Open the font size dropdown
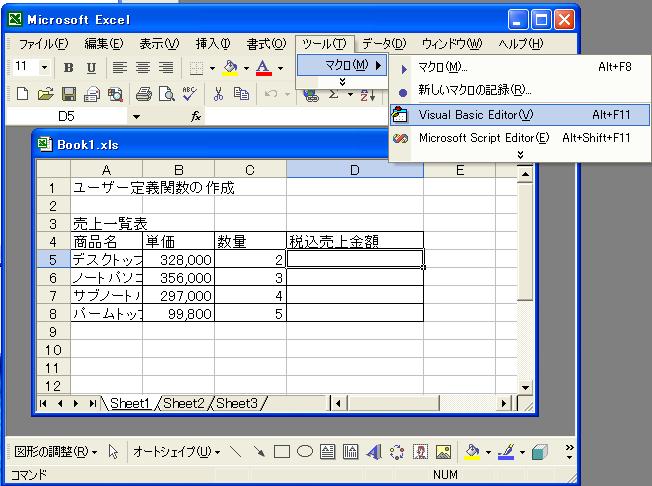The width and height of the screenshot is (652, 486). point(44,67)
